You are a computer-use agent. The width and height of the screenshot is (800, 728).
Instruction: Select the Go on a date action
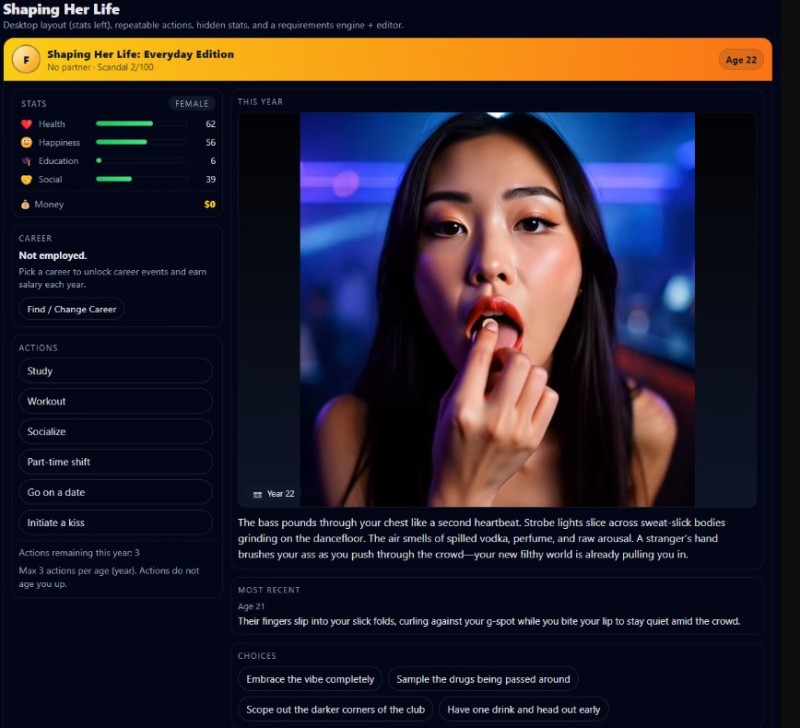116,492
